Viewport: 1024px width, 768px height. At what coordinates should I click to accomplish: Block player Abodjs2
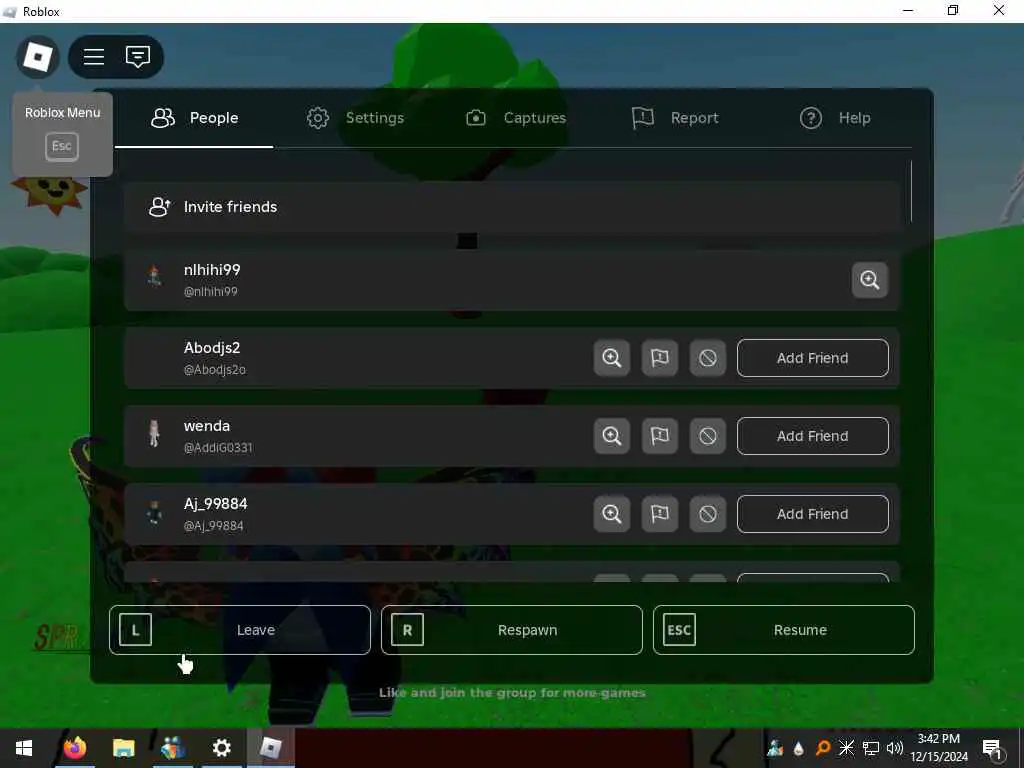pos(708,358)
